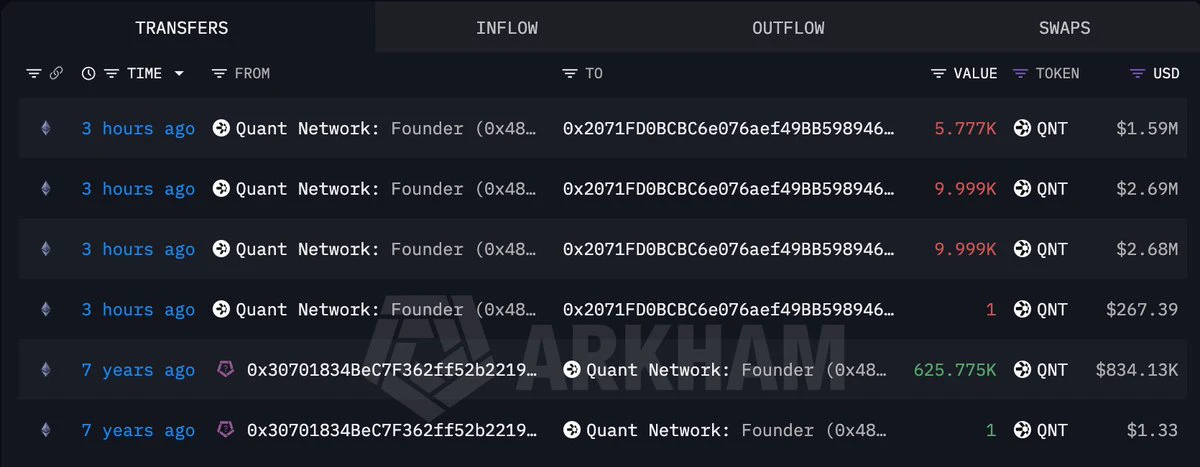Image resolution: width=1200 pixels, height=467 pixels.
Task: Open the VALUE column filter icon
Action: [938, 73]
